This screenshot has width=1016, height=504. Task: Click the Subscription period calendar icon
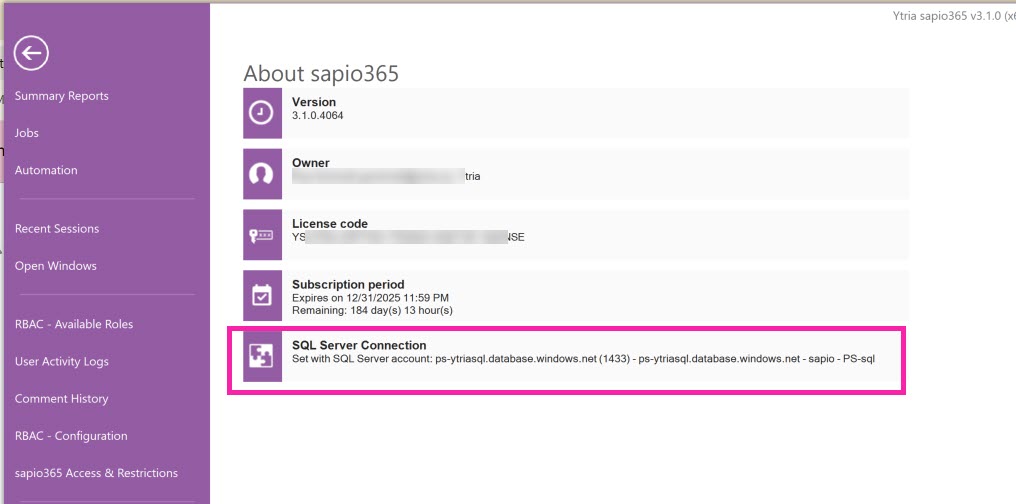point(261,296)
